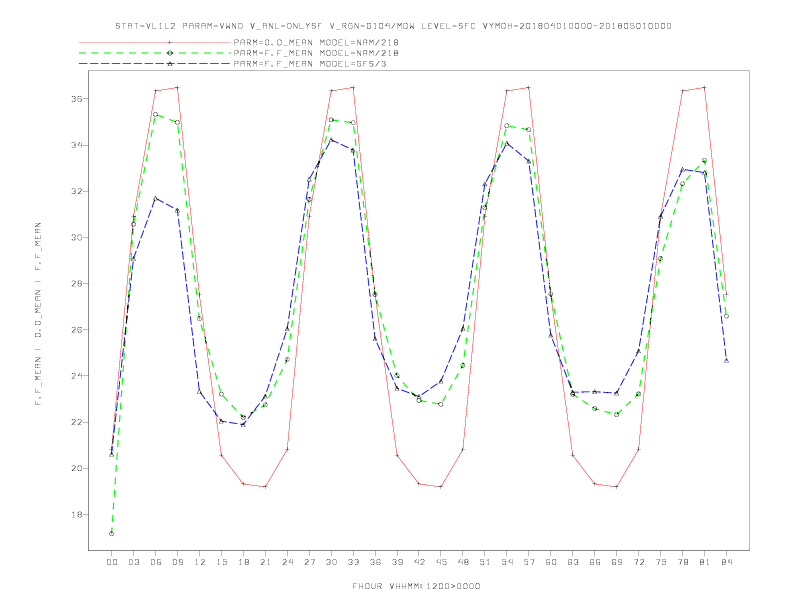Click x-axis tick label 72
Image resolution: width=792 pixels, height=612 pixels.
click(x=639, y=562)
